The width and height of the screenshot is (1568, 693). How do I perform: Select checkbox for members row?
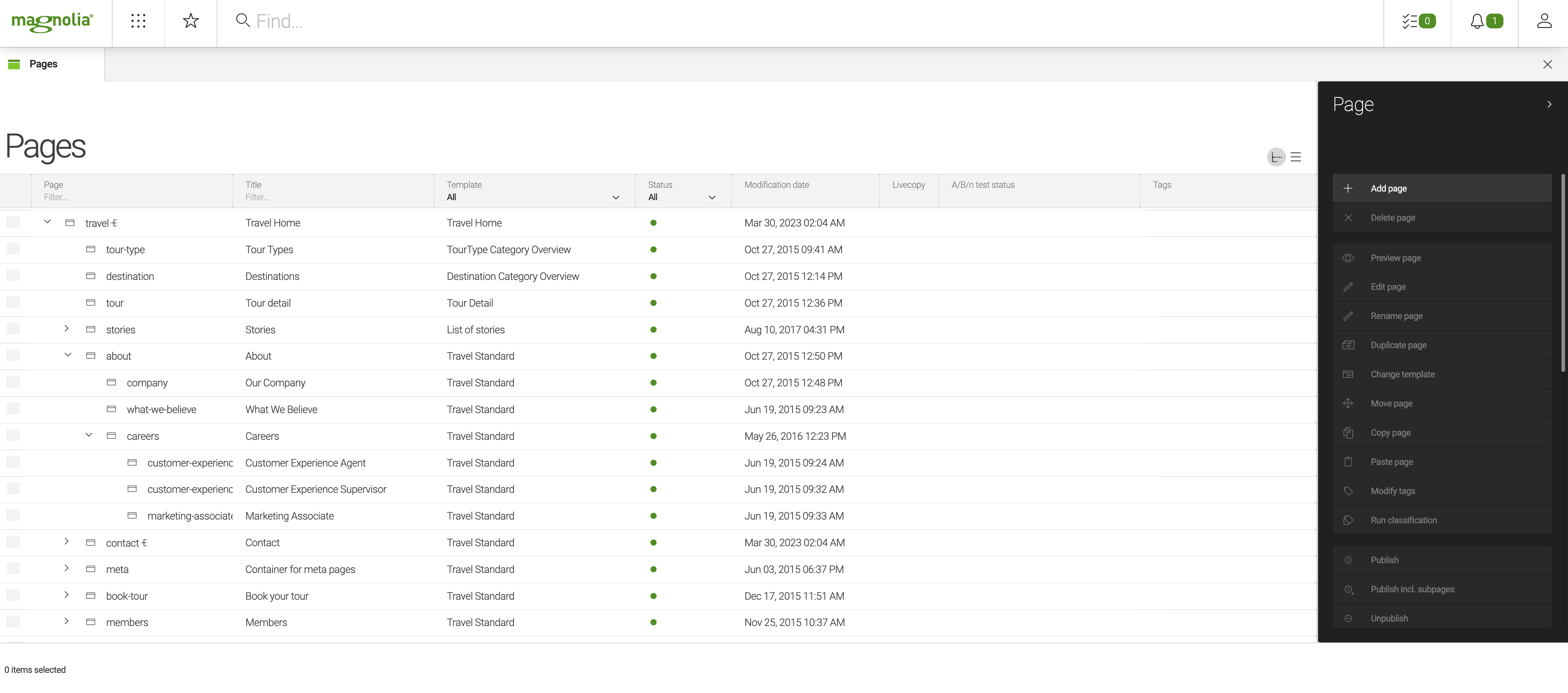[x=13, y=622]
